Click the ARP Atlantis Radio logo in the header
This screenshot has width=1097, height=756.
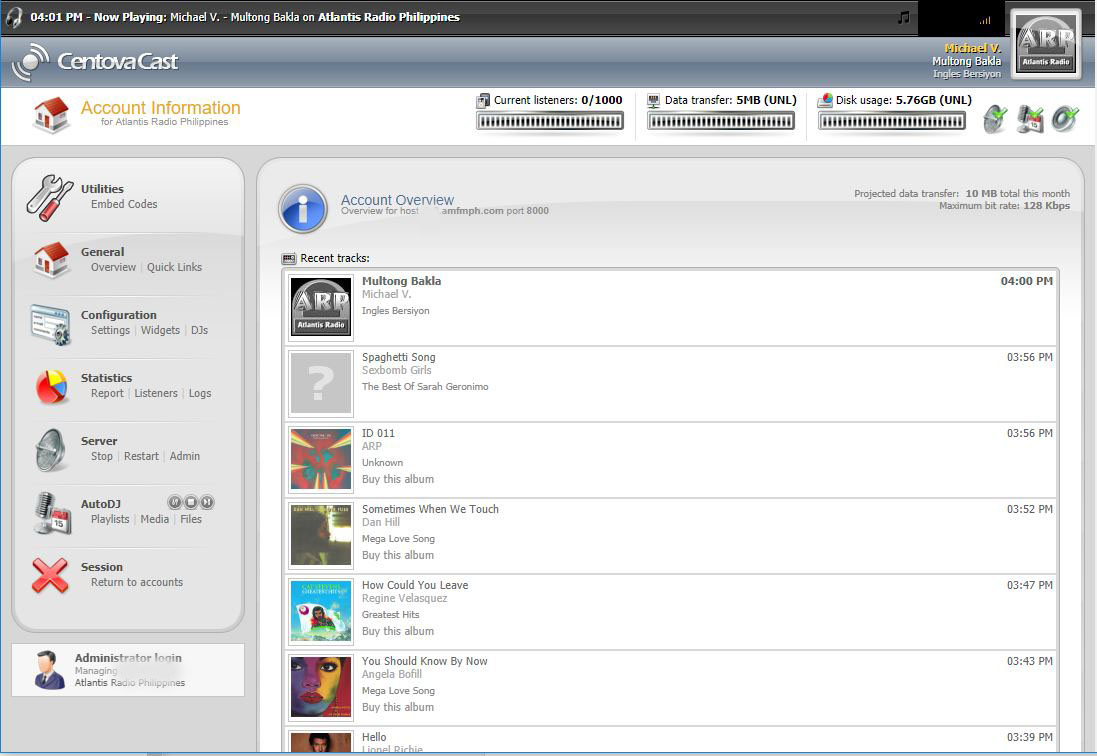tap(1046, 44)
